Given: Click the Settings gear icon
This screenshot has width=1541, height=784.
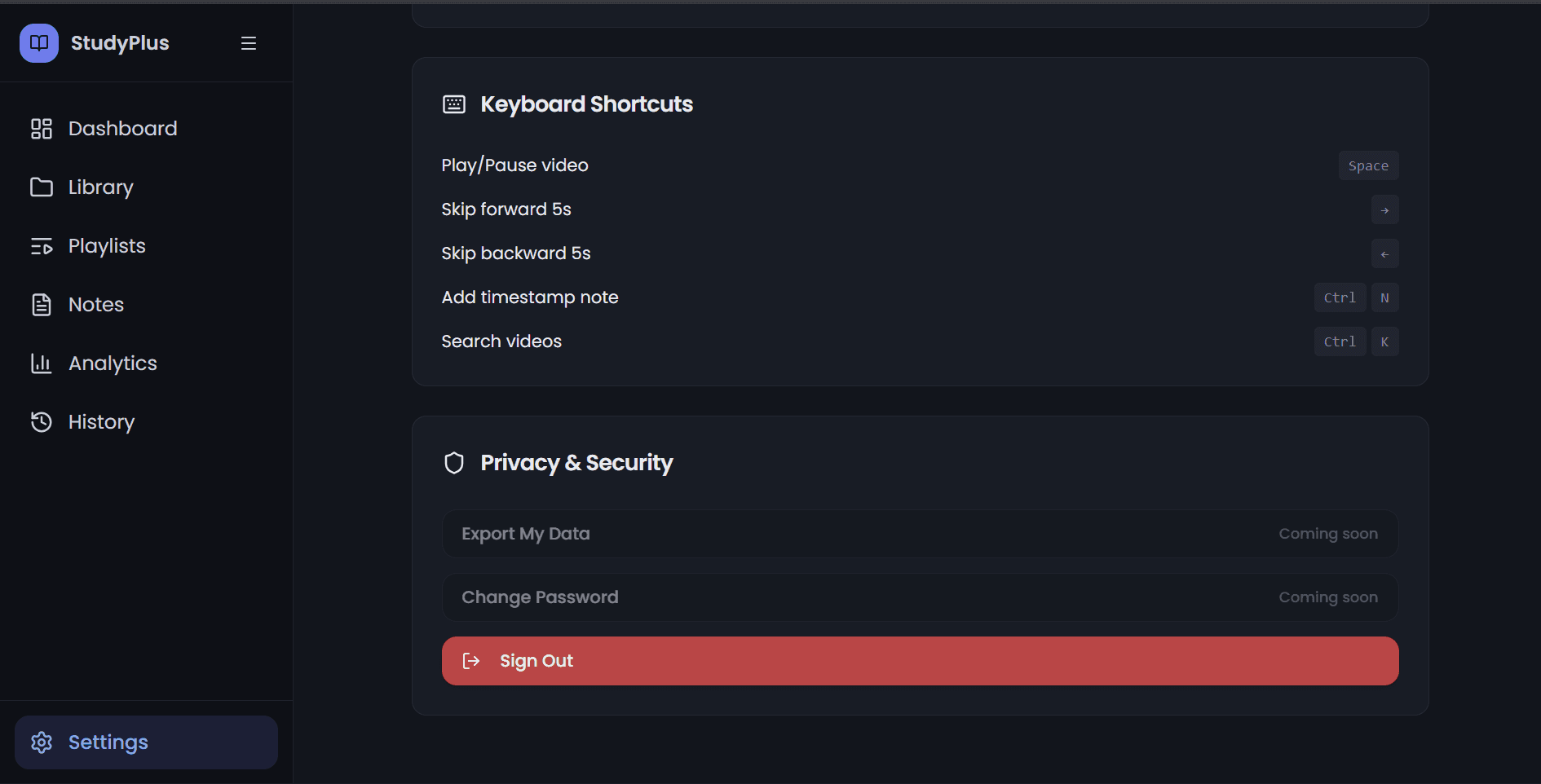Looking at the screenshot, I should [42, 742].
